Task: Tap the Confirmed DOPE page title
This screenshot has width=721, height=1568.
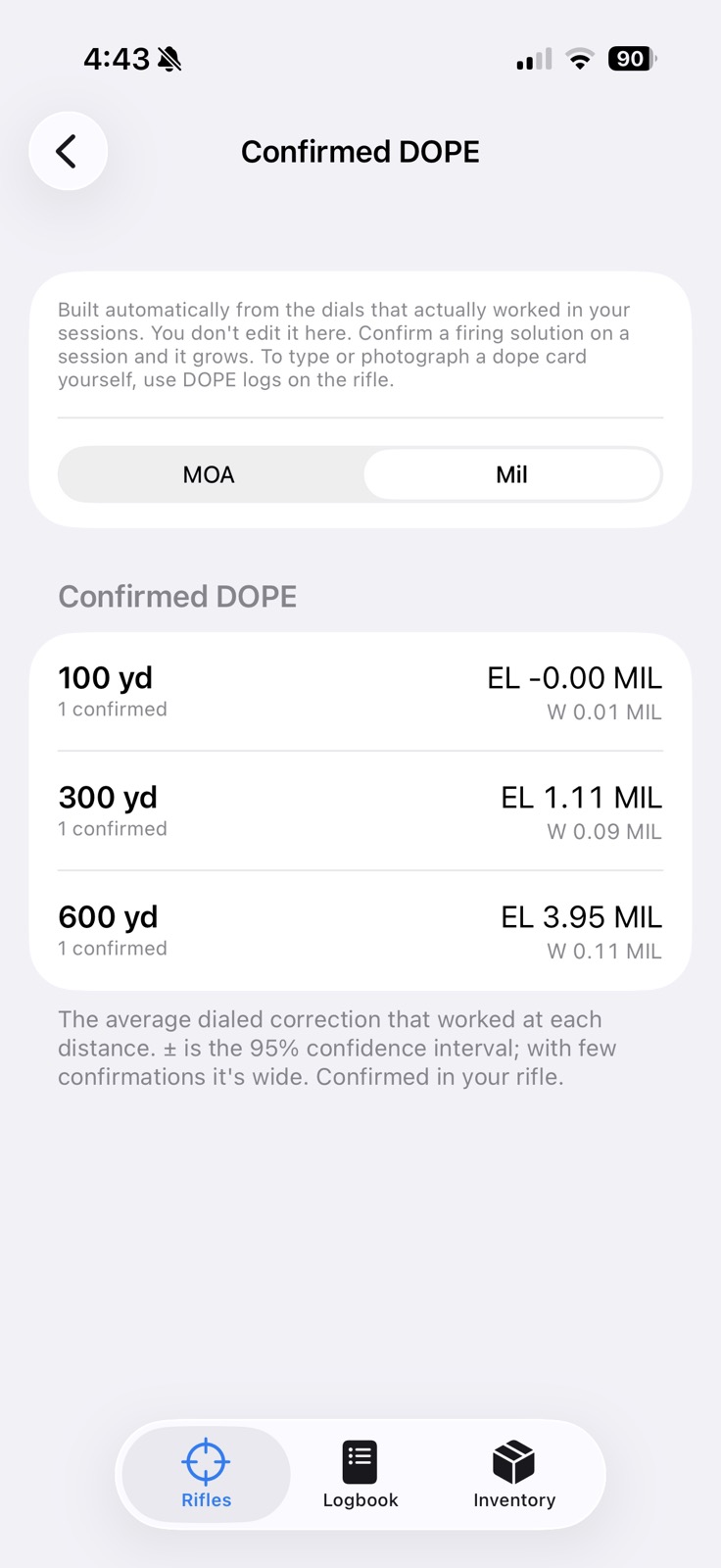Action: 360,152
